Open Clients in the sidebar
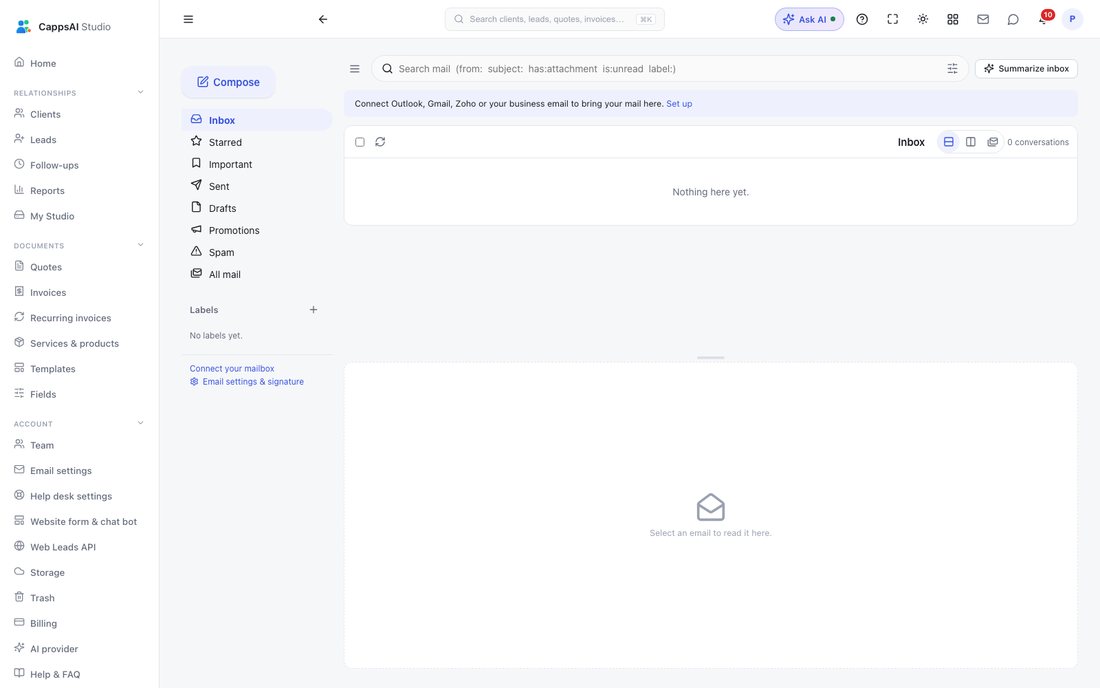The height and width of the screenshot is (688, 1100). (x=79, y=114)
